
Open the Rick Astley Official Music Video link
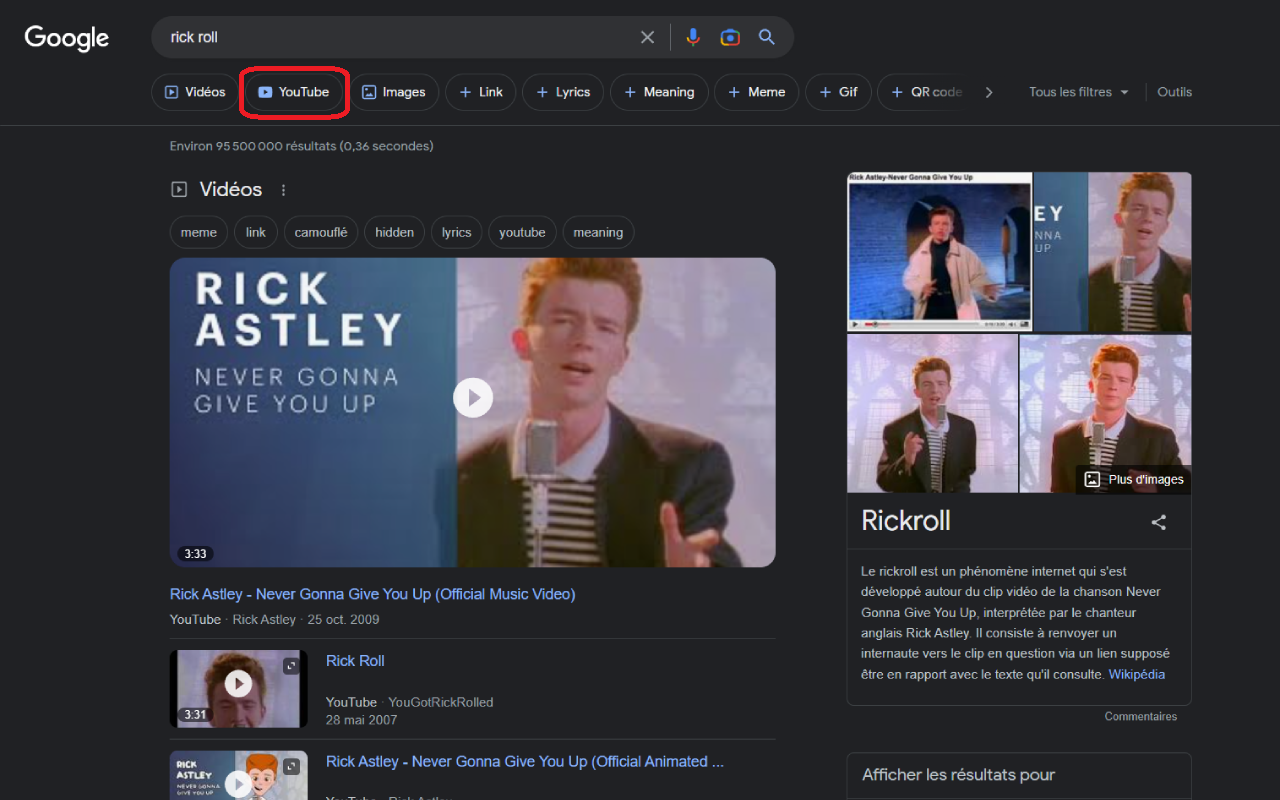click(373, 594)
